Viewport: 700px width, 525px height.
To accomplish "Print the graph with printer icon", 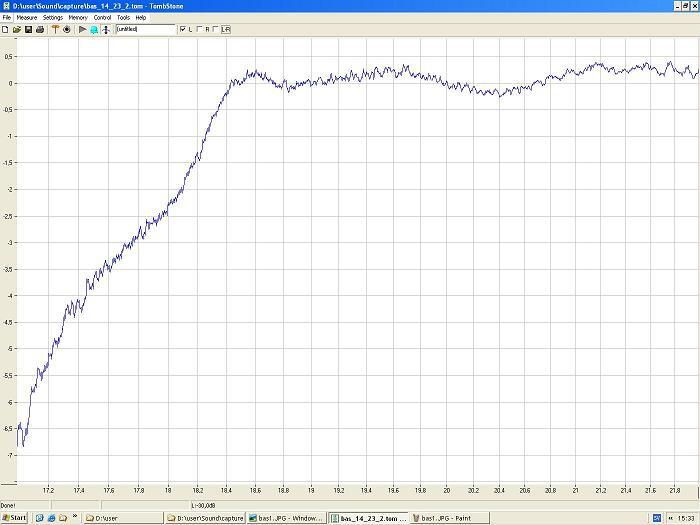I will [x=40, y=29].
